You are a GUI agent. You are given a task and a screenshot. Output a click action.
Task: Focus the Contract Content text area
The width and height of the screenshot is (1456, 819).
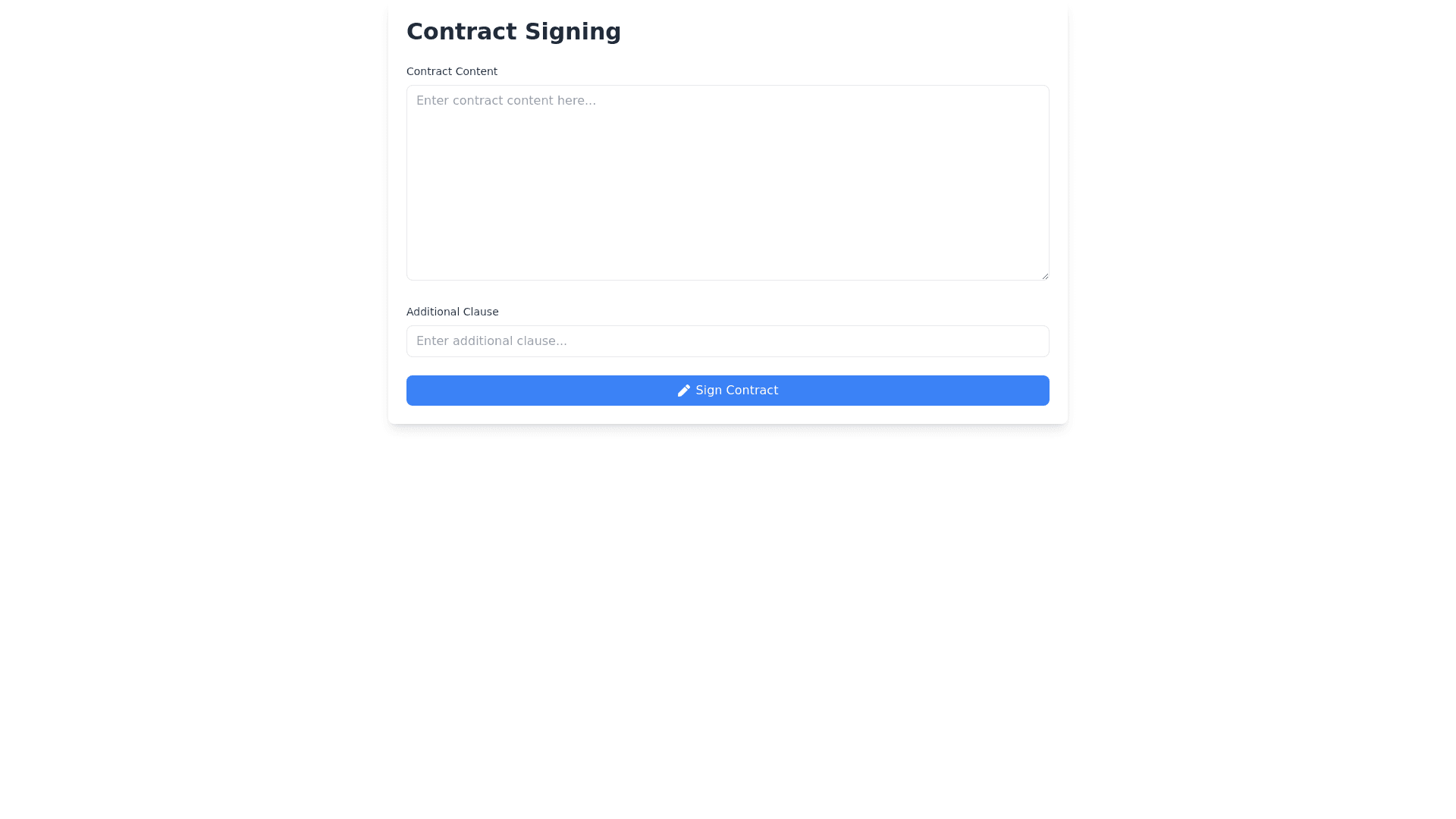[727, 183]
